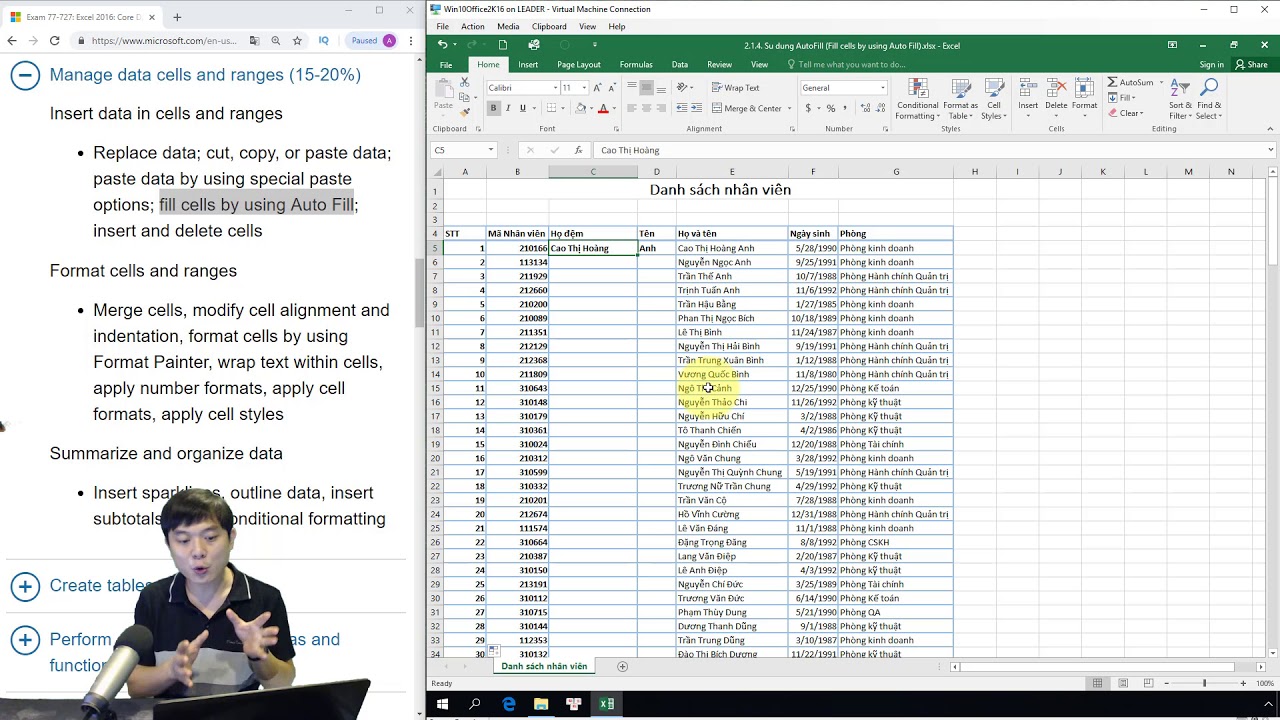Click the Middle Align icon
Viewport: 1280px width, 720px height.
(x=646, y=88)
